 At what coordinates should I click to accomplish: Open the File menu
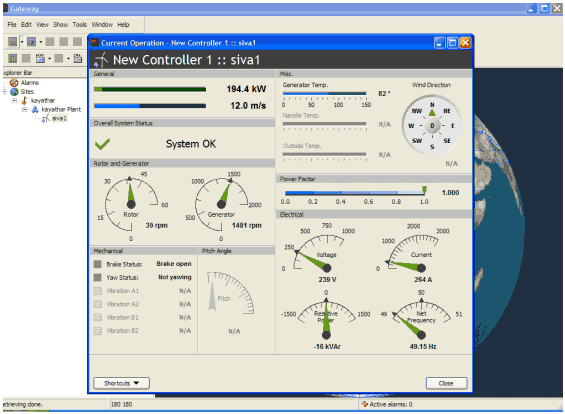click(12, 25)
